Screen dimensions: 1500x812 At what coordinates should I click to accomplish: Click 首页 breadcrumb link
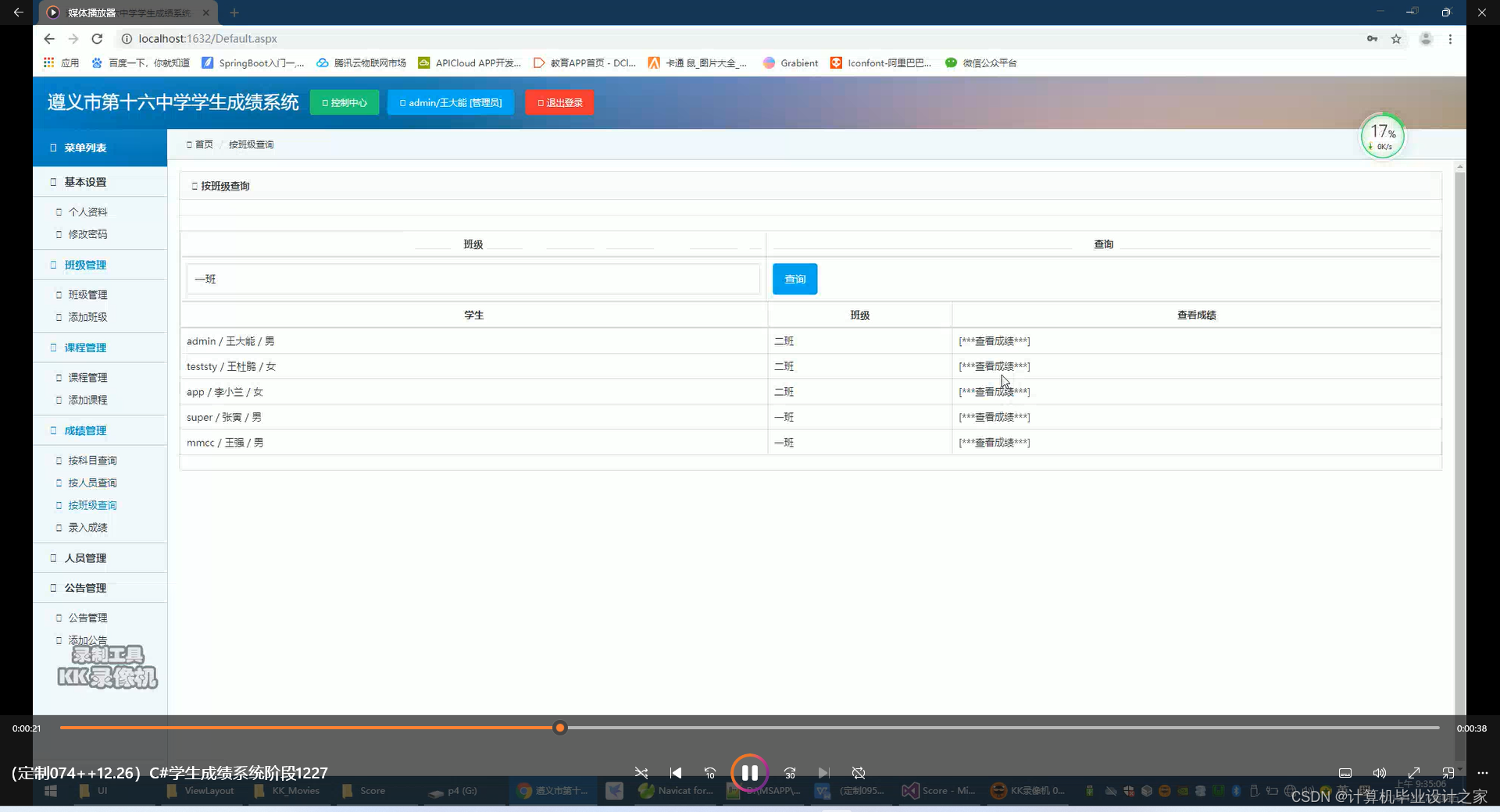(x=200, y=144)
